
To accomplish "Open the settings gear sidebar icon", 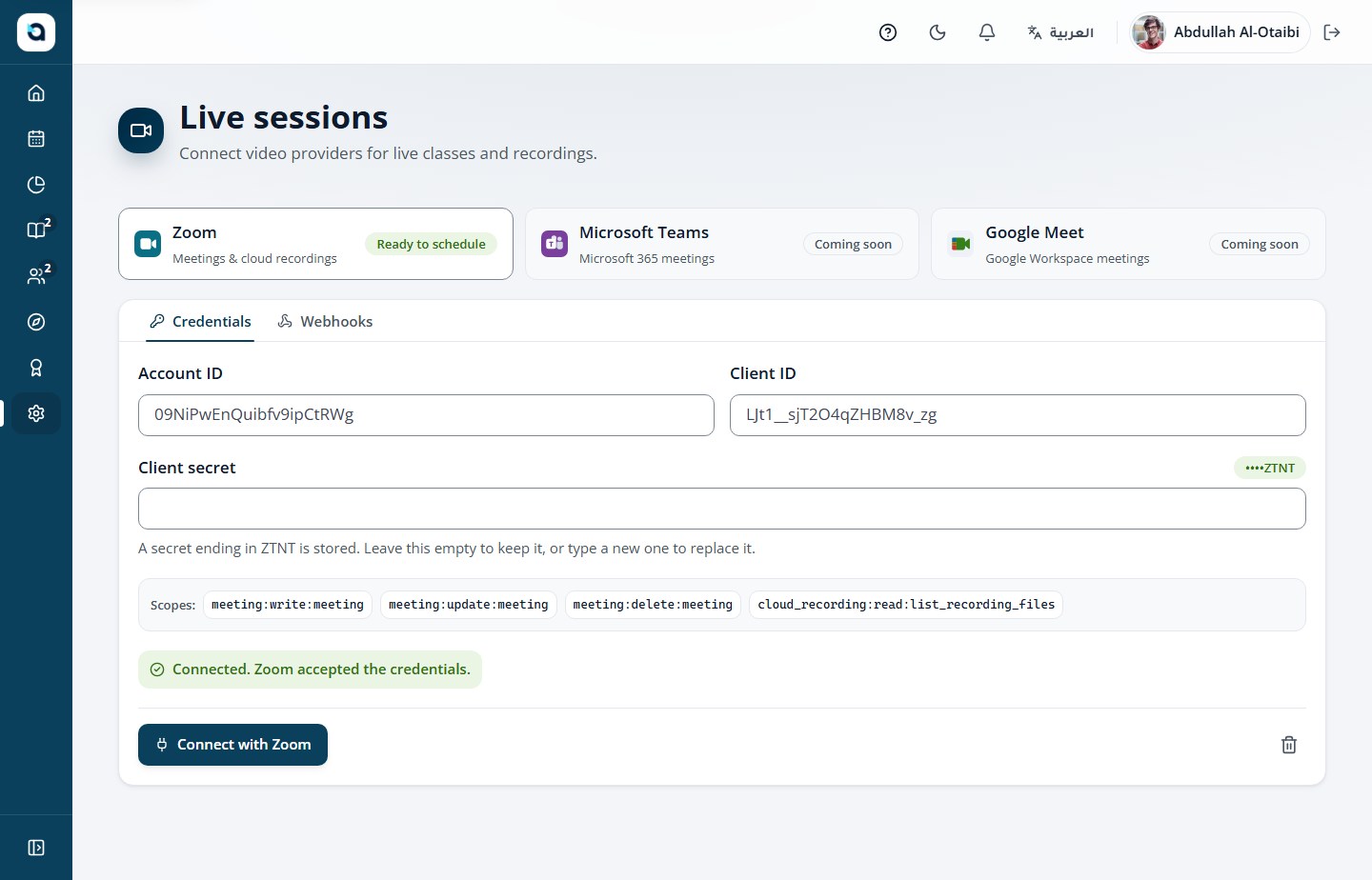I will (x=36, y=413).
